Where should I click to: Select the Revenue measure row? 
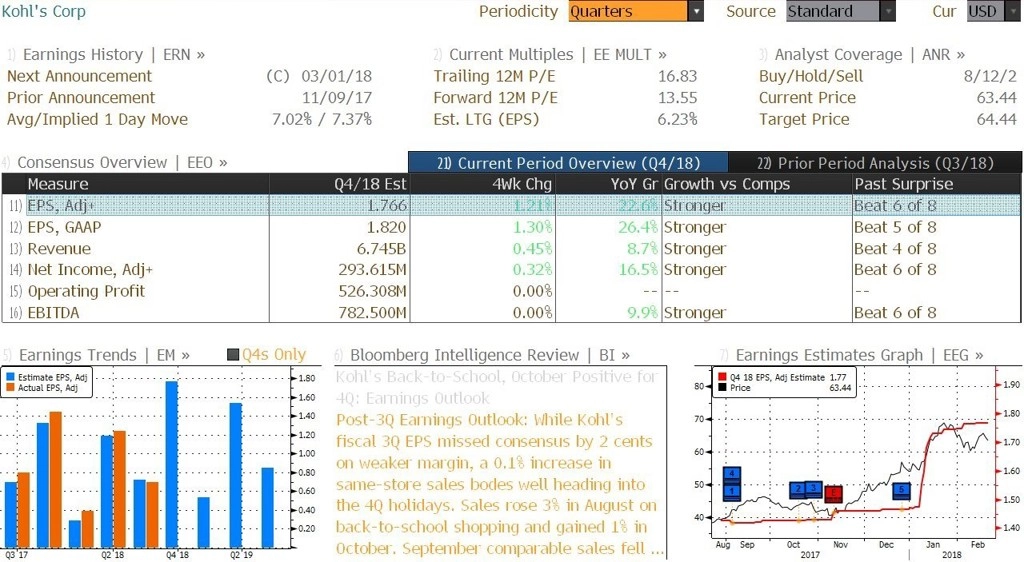click(511, 249)
